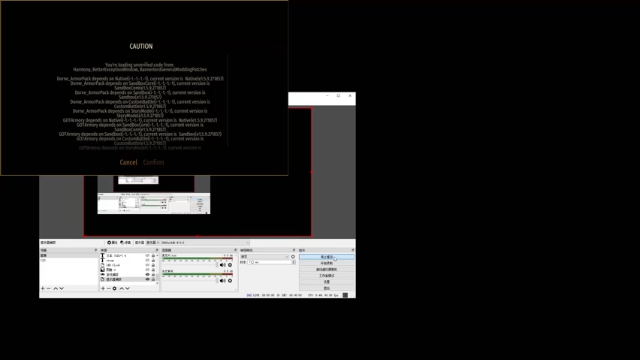
Task: Open the scene transition type dropdown
Action: 264,257
